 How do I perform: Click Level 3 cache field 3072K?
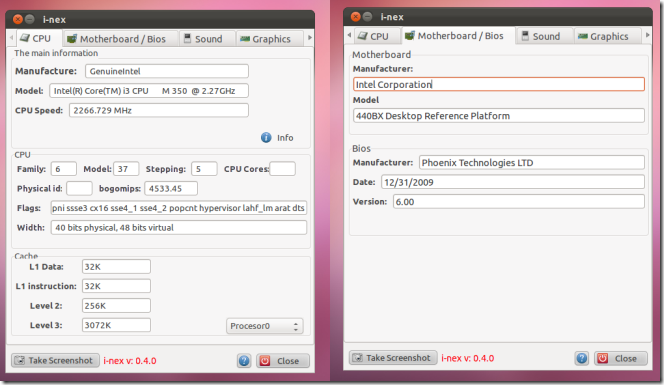(116, 325)
